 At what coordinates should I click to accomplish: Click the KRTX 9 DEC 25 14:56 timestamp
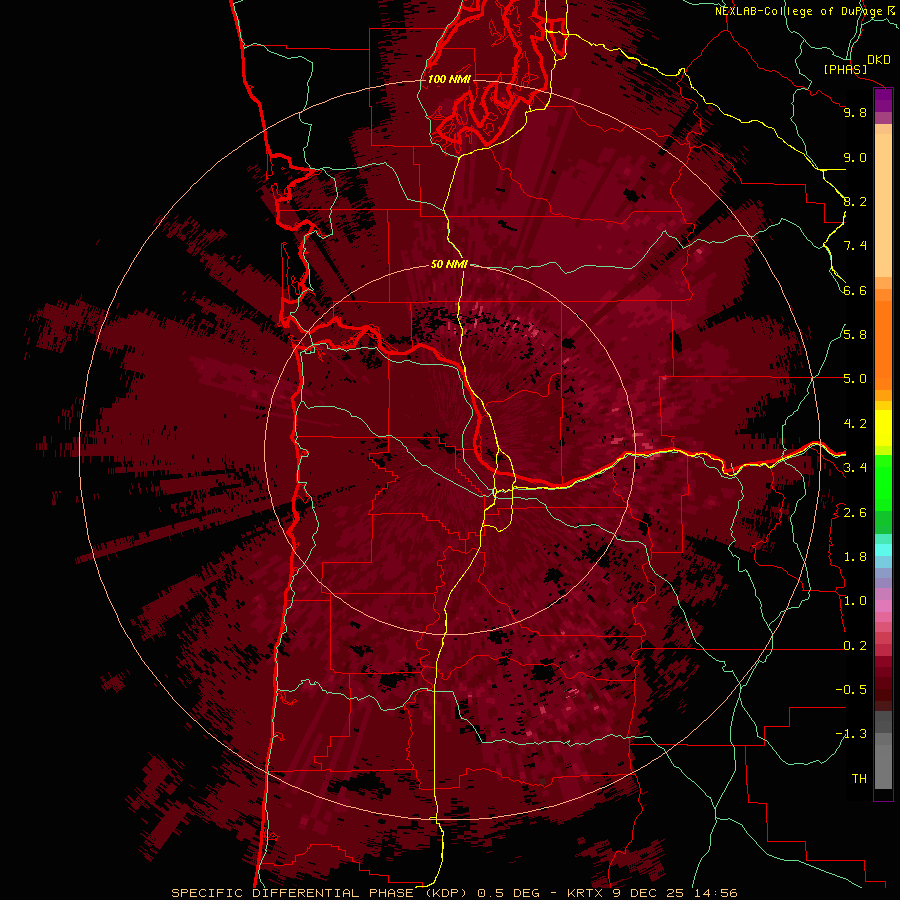click(x=653, y=893)
